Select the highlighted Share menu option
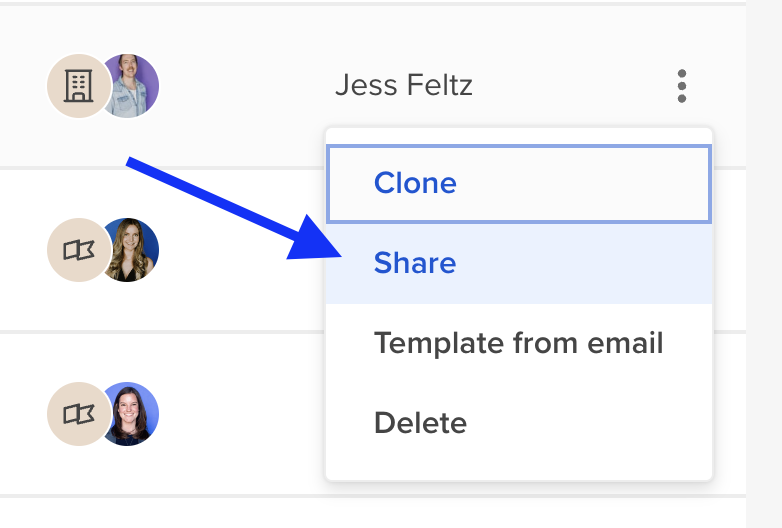782x528 pixels. point(519,263)
